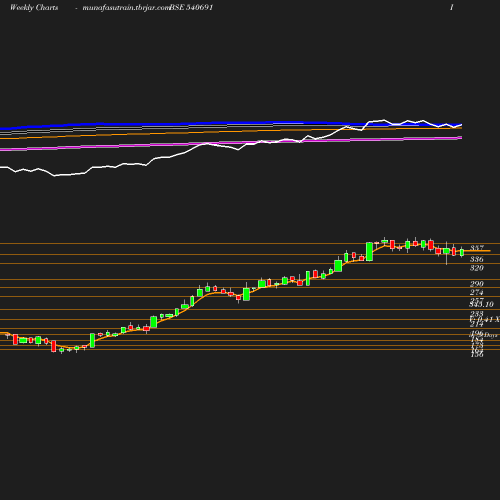Click the "BSE 540691" symbol label
Screen dimensions: 500x500
click(x=191, y=8)
